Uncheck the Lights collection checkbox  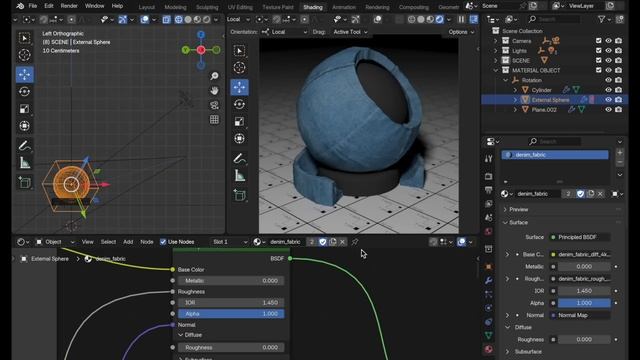point(598,51)
